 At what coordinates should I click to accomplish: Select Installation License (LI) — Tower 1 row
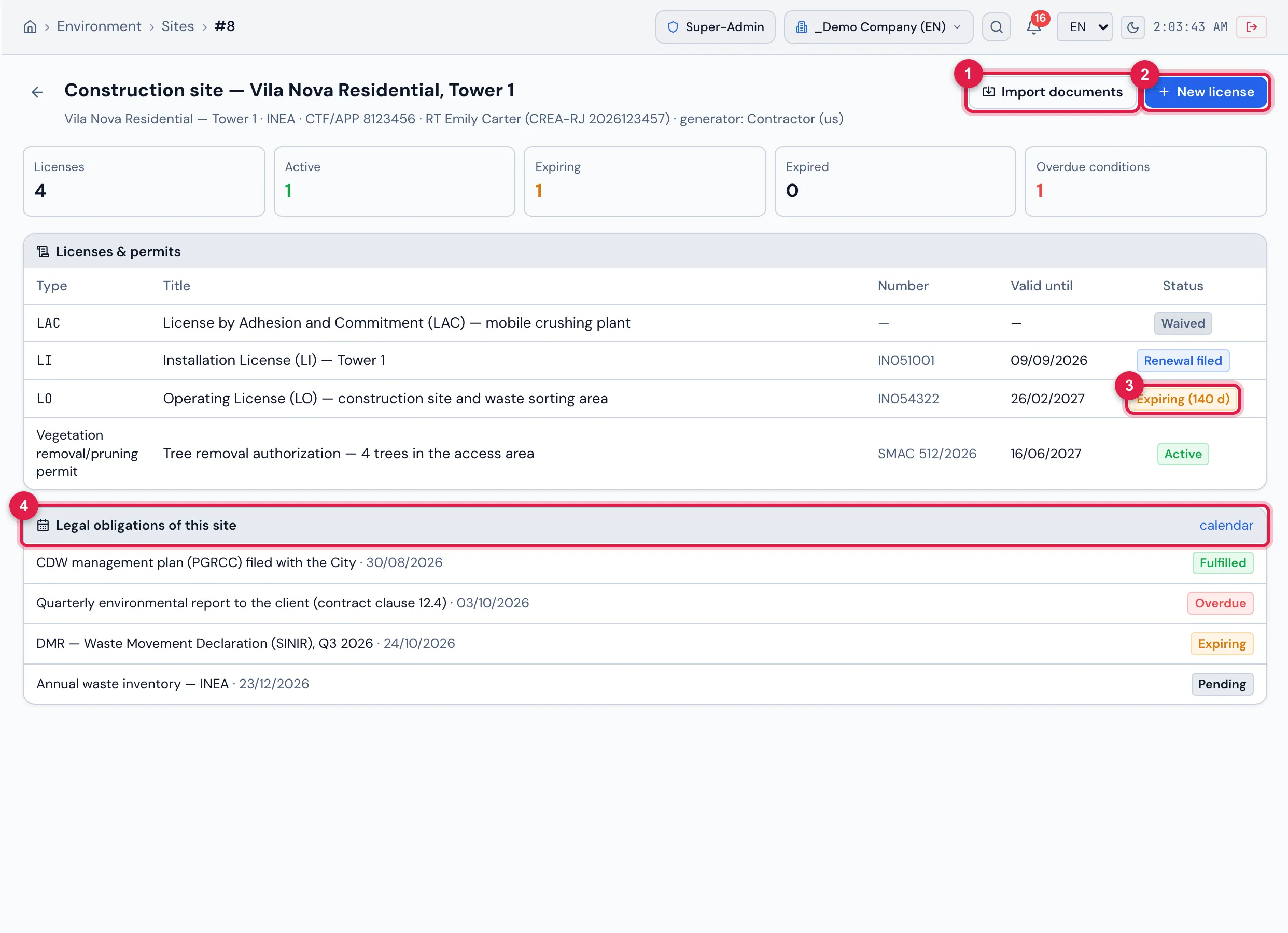click(x=645, y=361)
